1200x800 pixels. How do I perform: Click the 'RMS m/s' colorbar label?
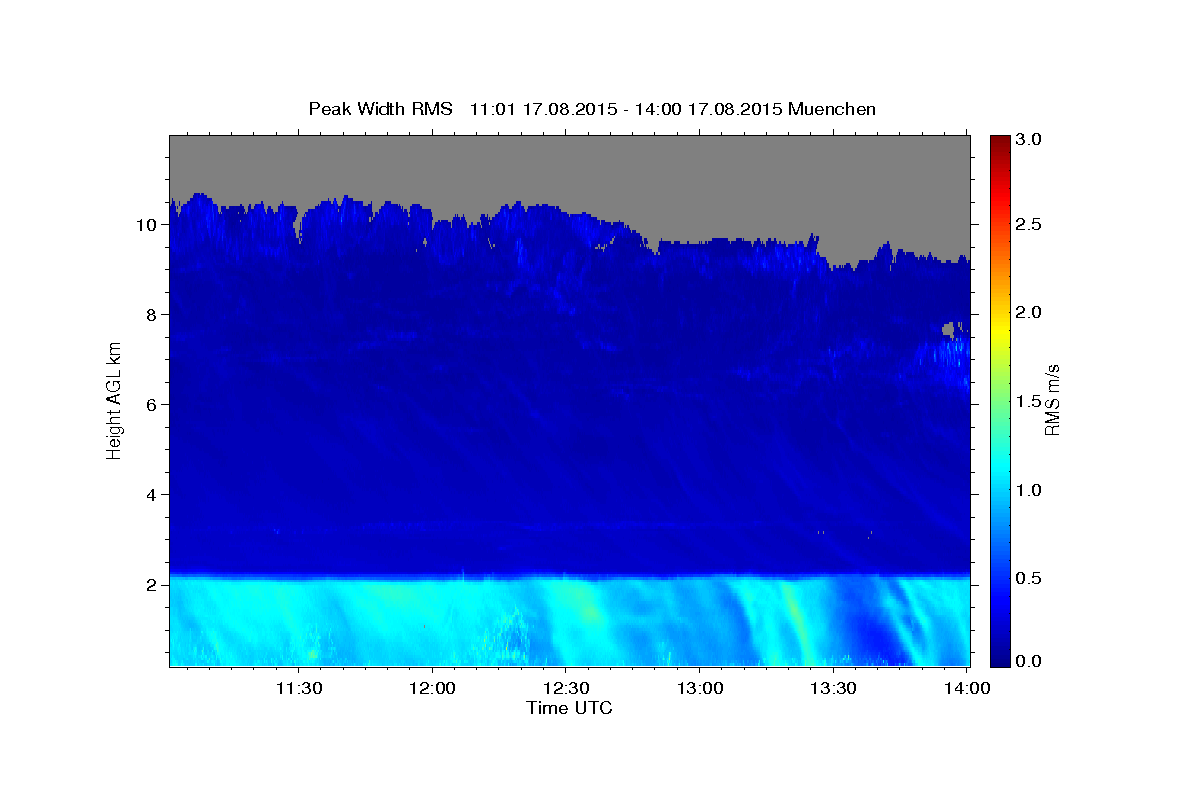(x=1052, y=400)
